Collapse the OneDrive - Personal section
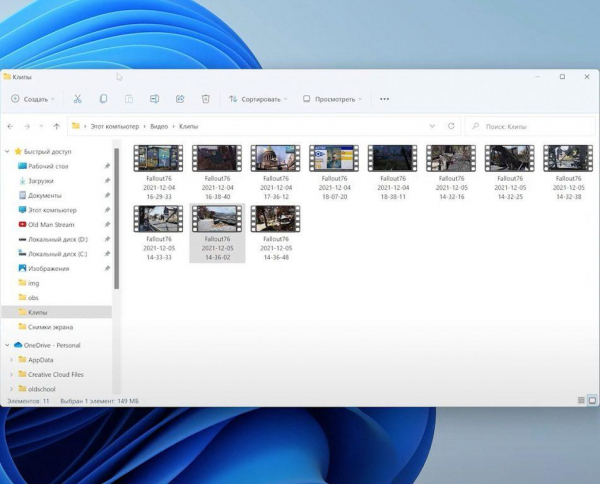The width and height of the screenshot is (600, 484). pyautogui.click(x=7, y=345)
